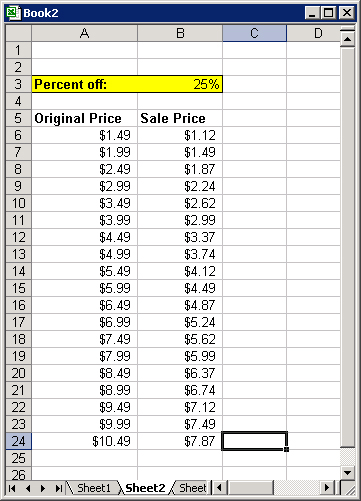
Task: Click vertical scrollbar down arrow
Action: 347,472
